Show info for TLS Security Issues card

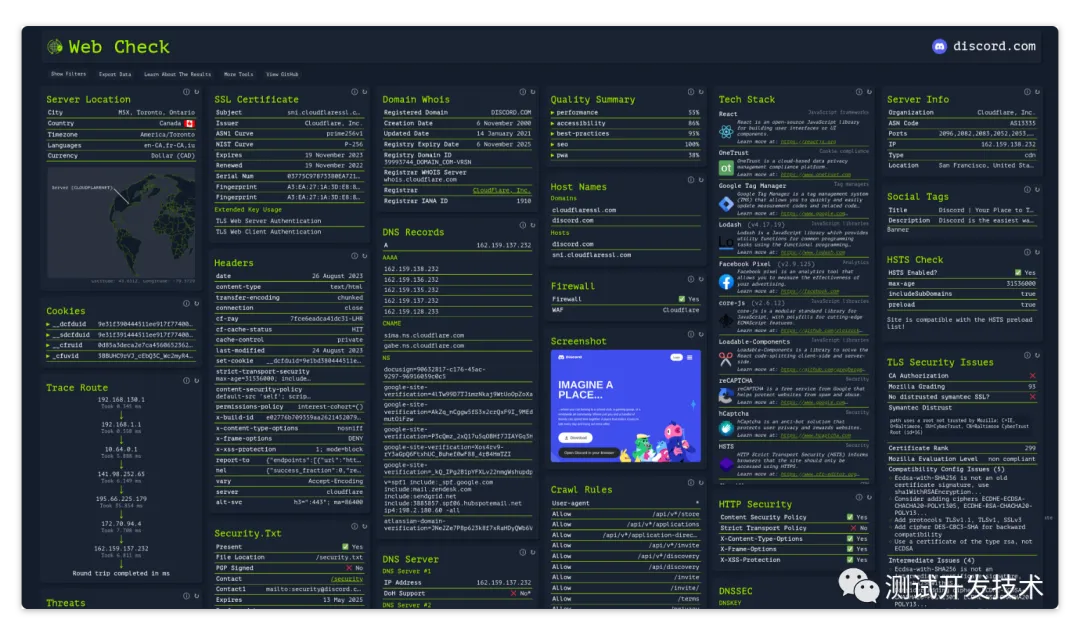[x=1027, y=355]
